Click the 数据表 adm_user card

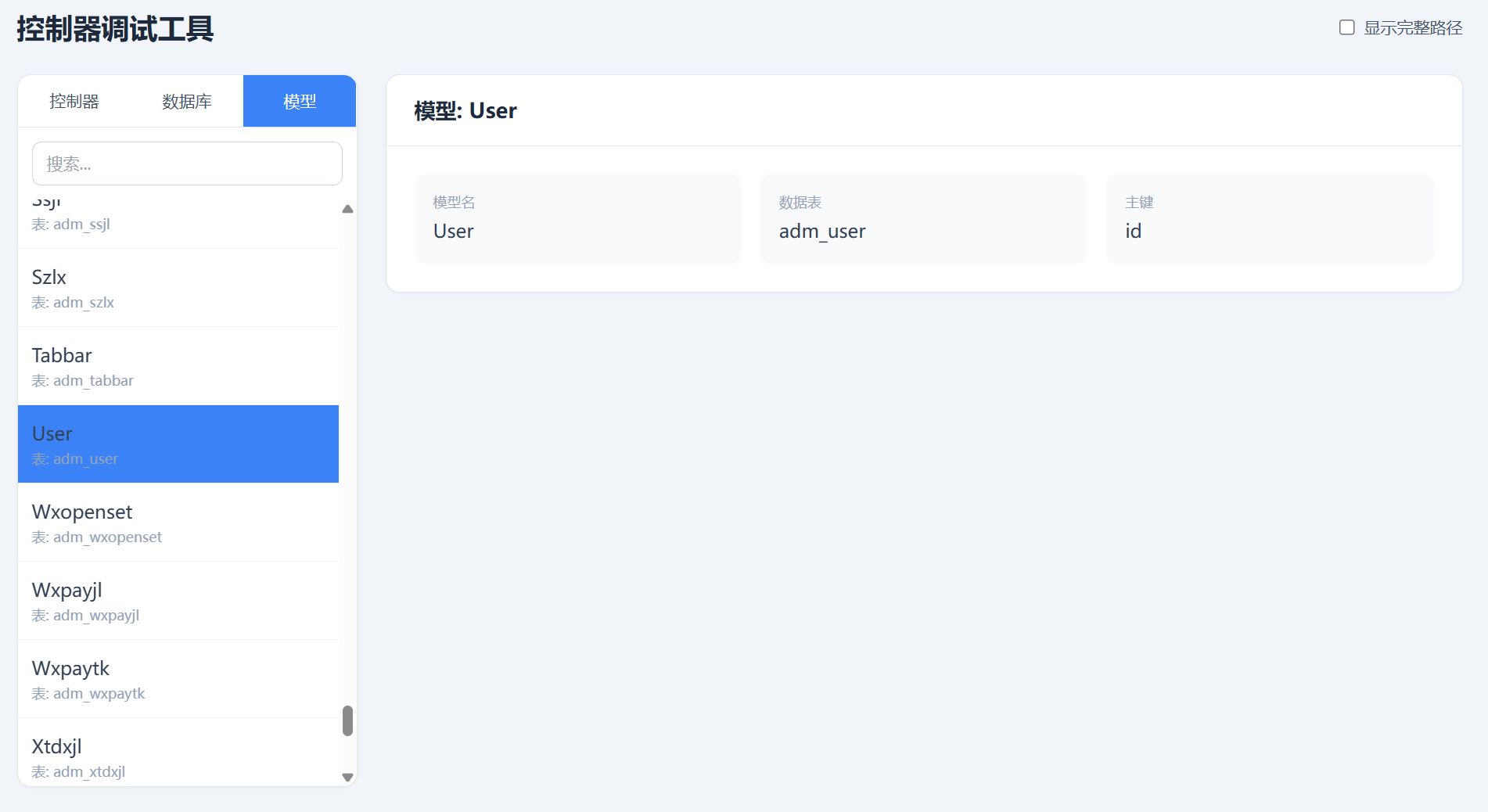pos(923,219)
